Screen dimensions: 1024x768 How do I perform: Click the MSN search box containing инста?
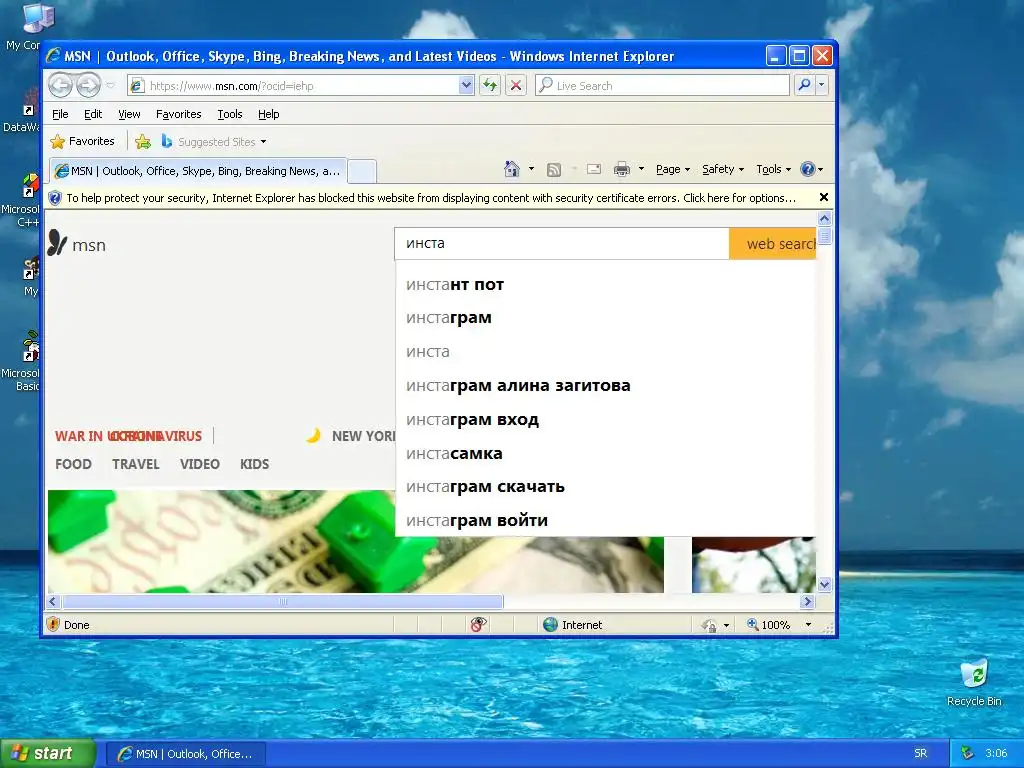click(x=562, y=244)
